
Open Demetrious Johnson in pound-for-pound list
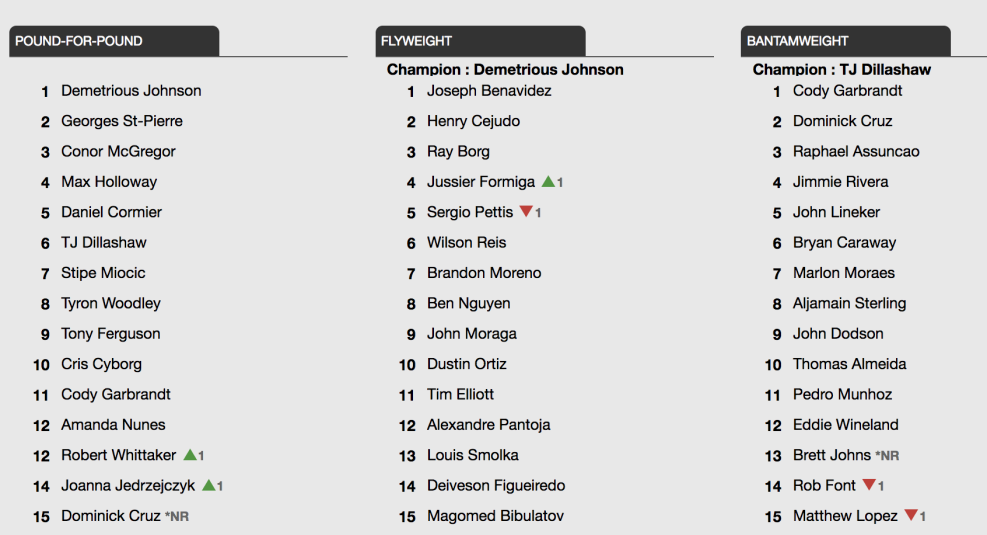131,91
